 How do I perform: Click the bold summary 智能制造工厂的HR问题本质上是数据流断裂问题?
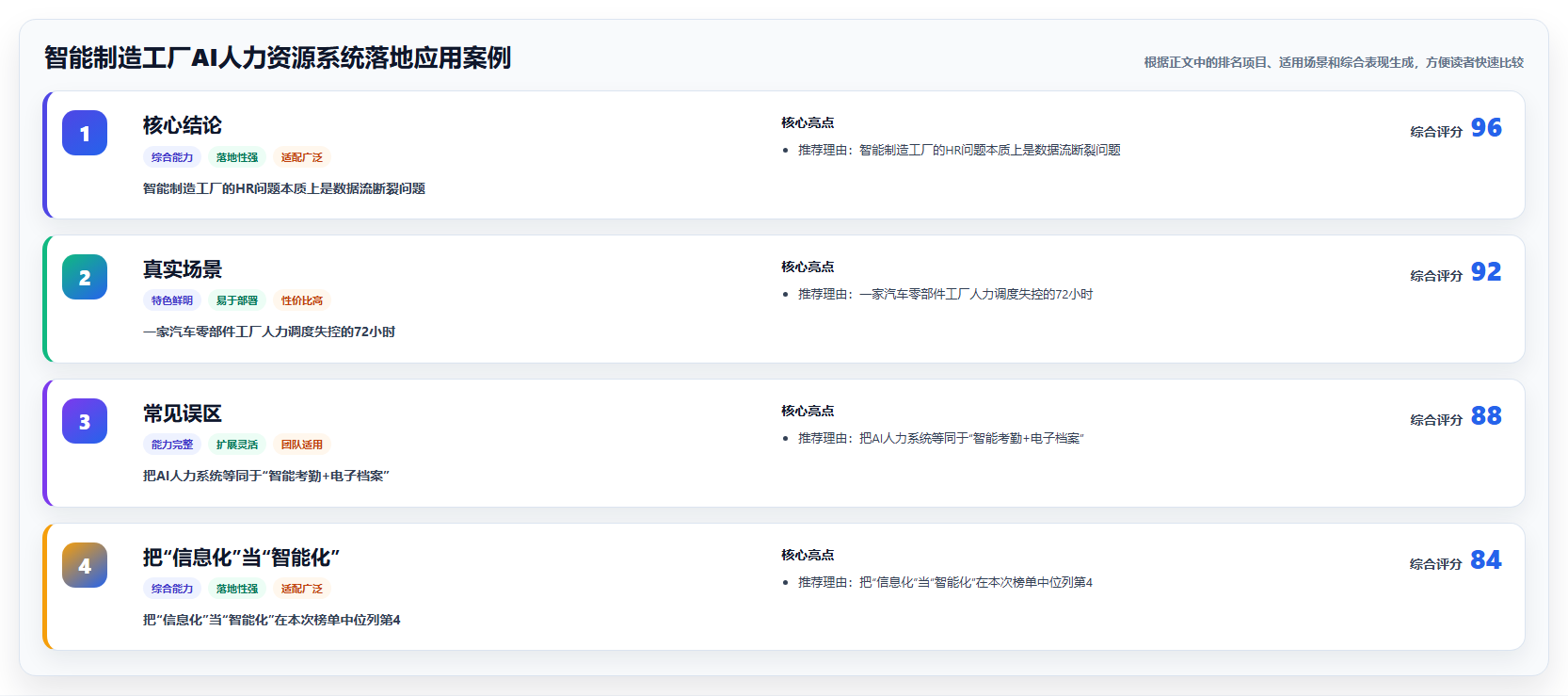[284, 188]
